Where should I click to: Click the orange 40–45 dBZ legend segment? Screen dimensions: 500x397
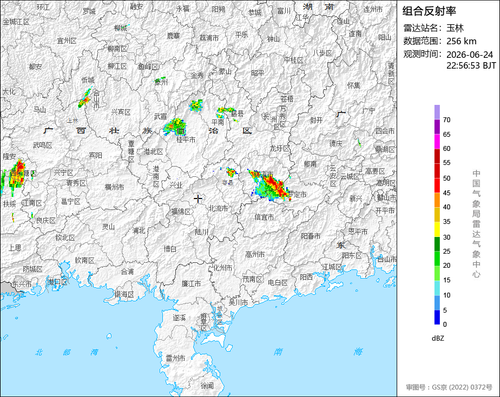pos(437,200)
